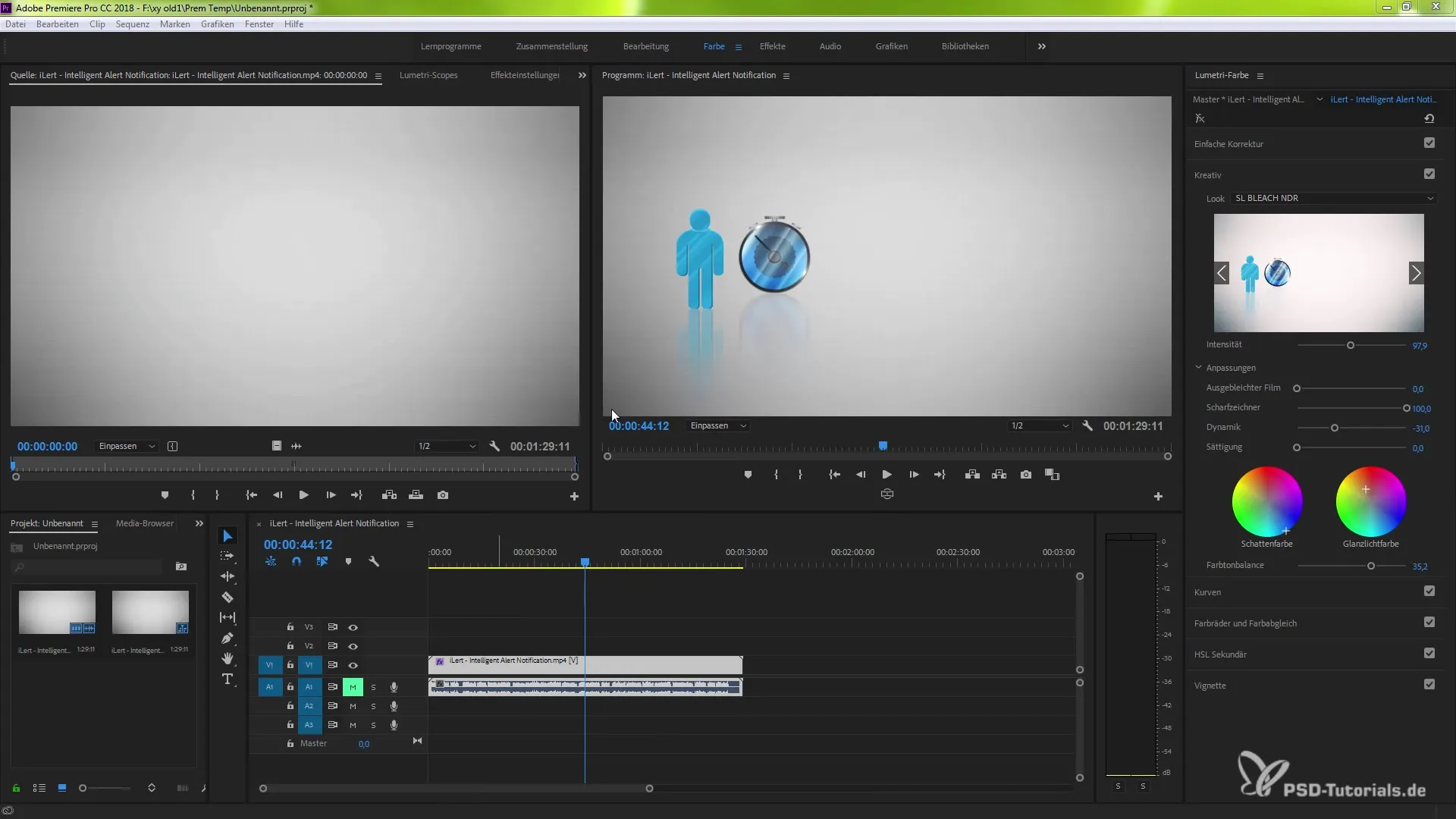Open Source monitor zoom Einpassen dropdown
Image resolution: width=1456 pixels, height=819 pixels.
(127, 447)
